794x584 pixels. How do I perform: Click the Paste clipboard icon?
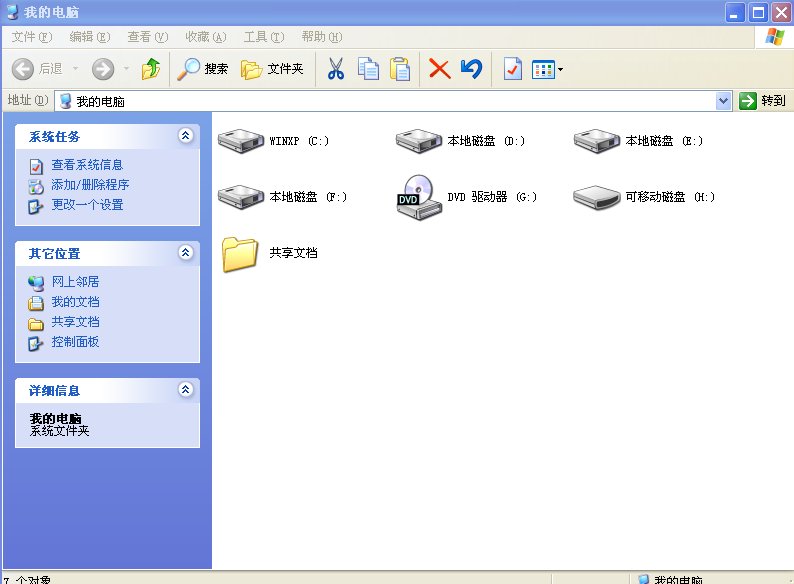coord(400,69)
